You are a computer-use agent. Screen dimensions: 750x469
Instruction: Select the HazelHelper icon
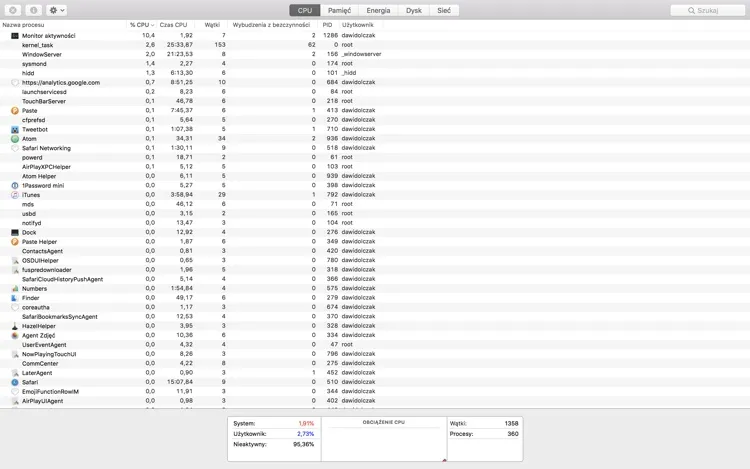[x=15, y=326]
